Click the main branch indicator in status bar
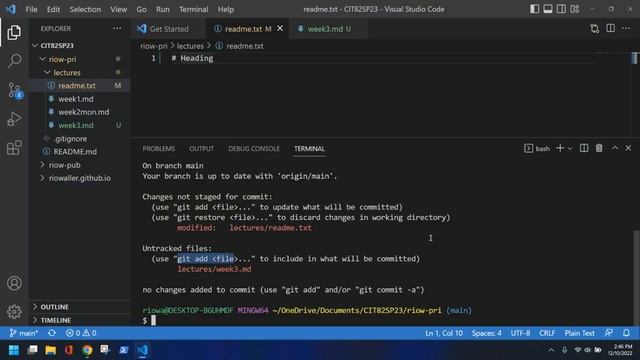 (24, 333)
